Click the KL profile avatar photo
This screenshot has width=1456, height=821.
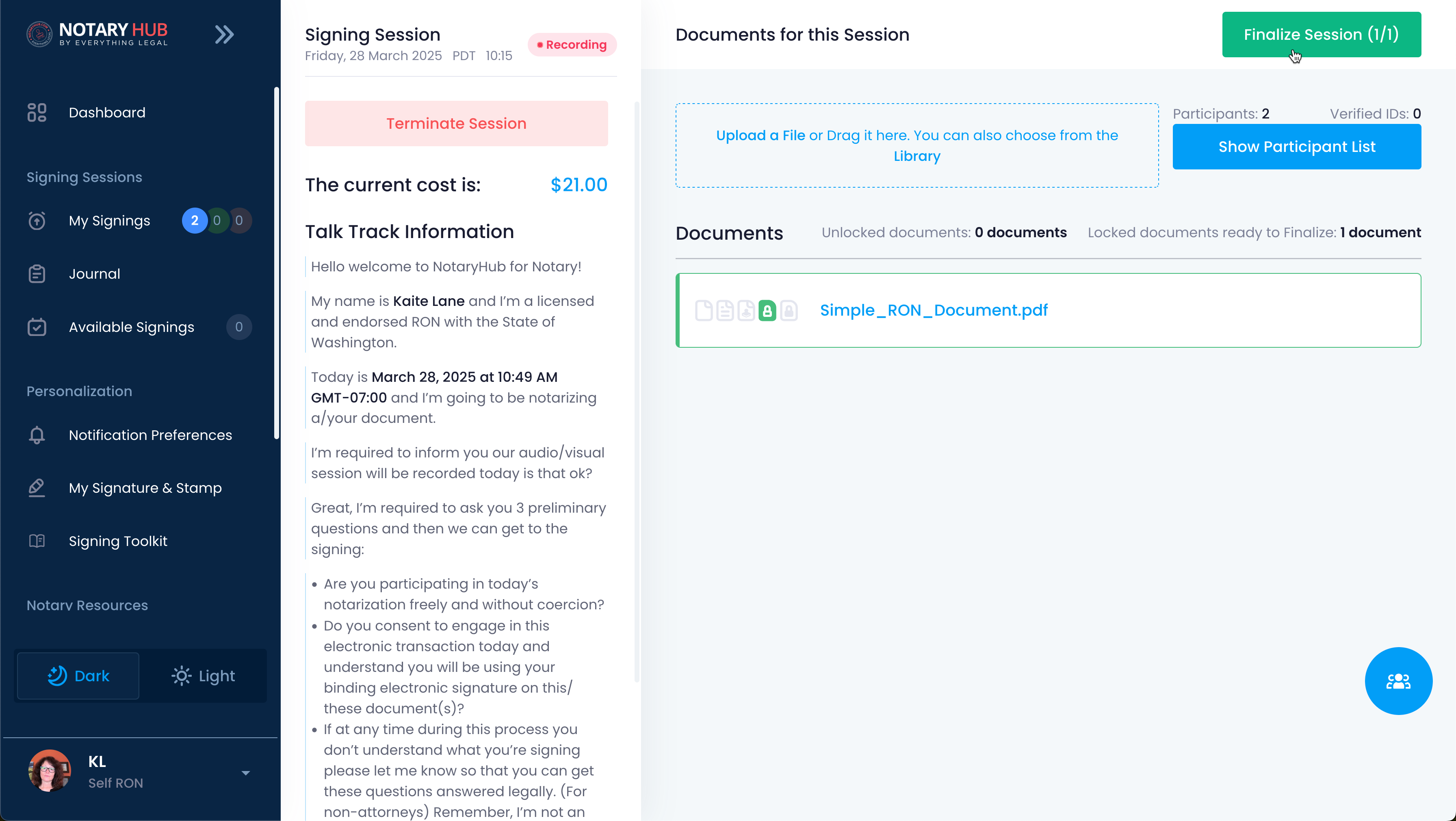coord(50,771)
